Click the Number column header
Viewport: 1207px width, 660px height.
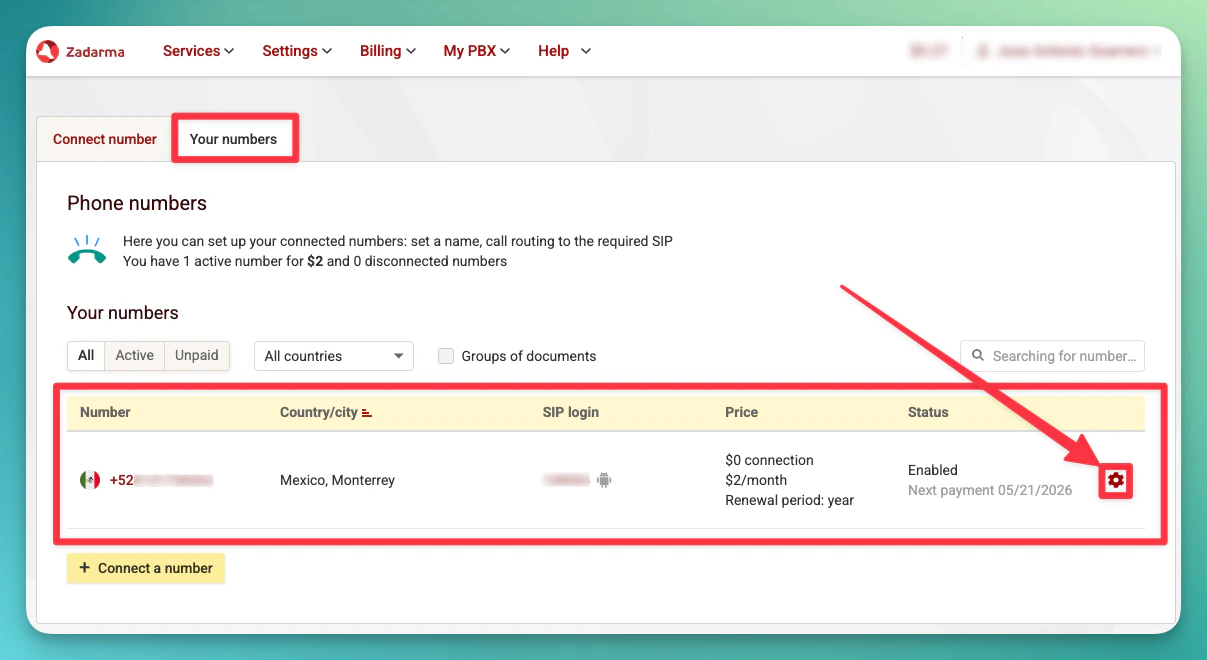pos(105,412)
